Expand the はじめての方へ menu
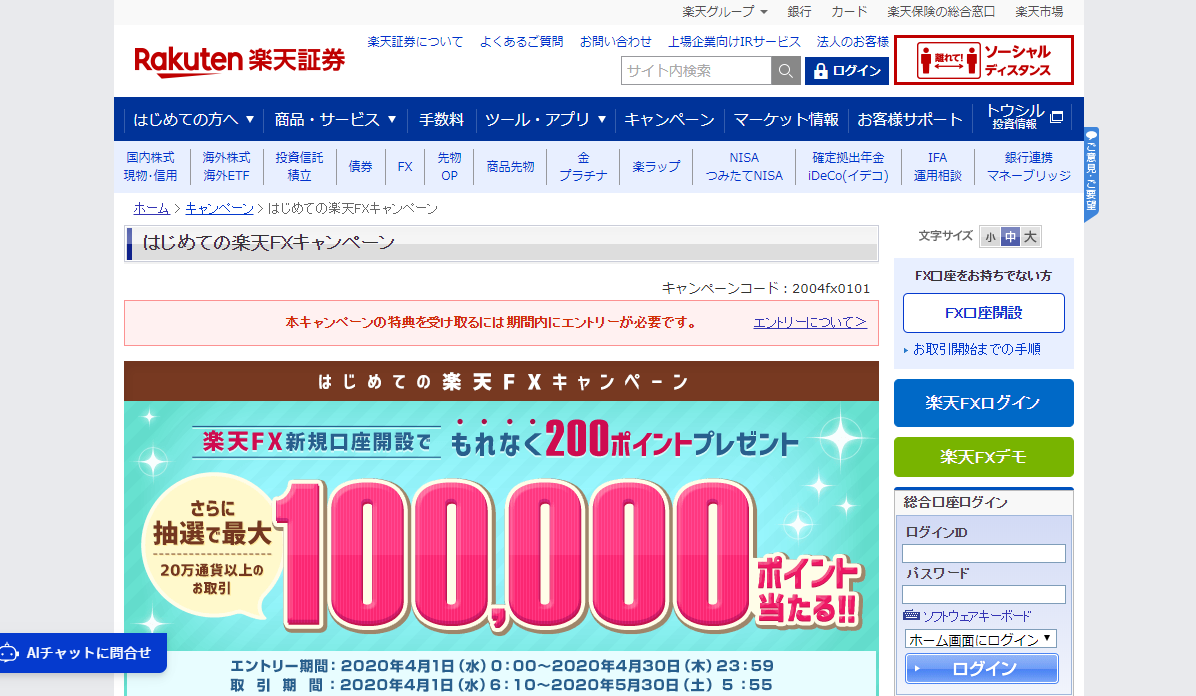This screenshot has height=696, width=1196. (194, 119)
